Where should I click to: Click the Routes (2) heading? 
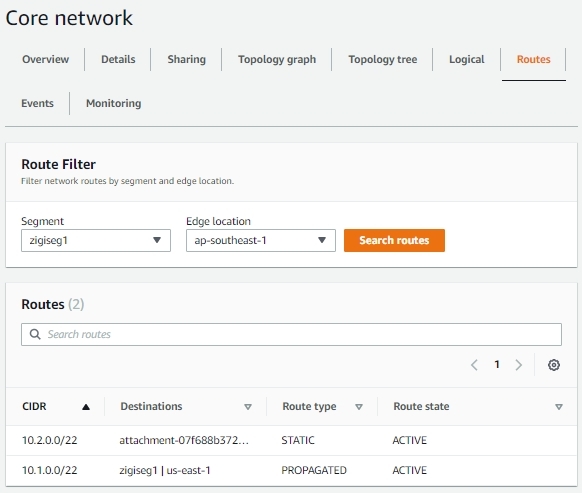pyautogui.click(x=53, y=304)
